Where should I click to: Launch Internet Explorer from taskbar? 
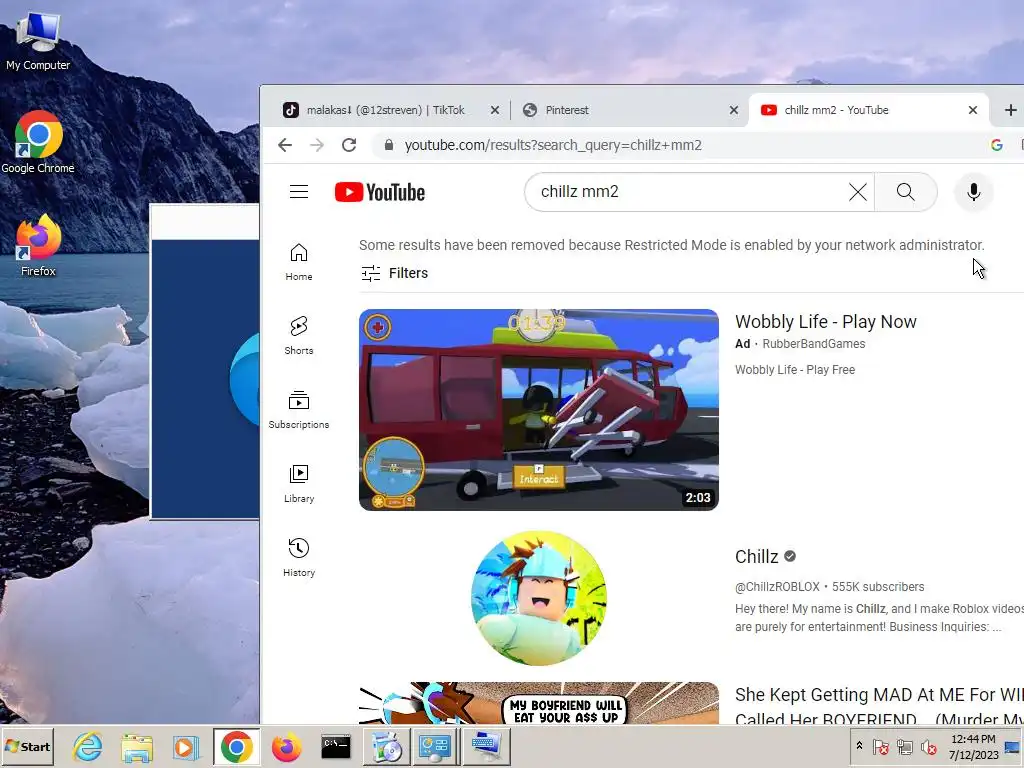(88, 747)
